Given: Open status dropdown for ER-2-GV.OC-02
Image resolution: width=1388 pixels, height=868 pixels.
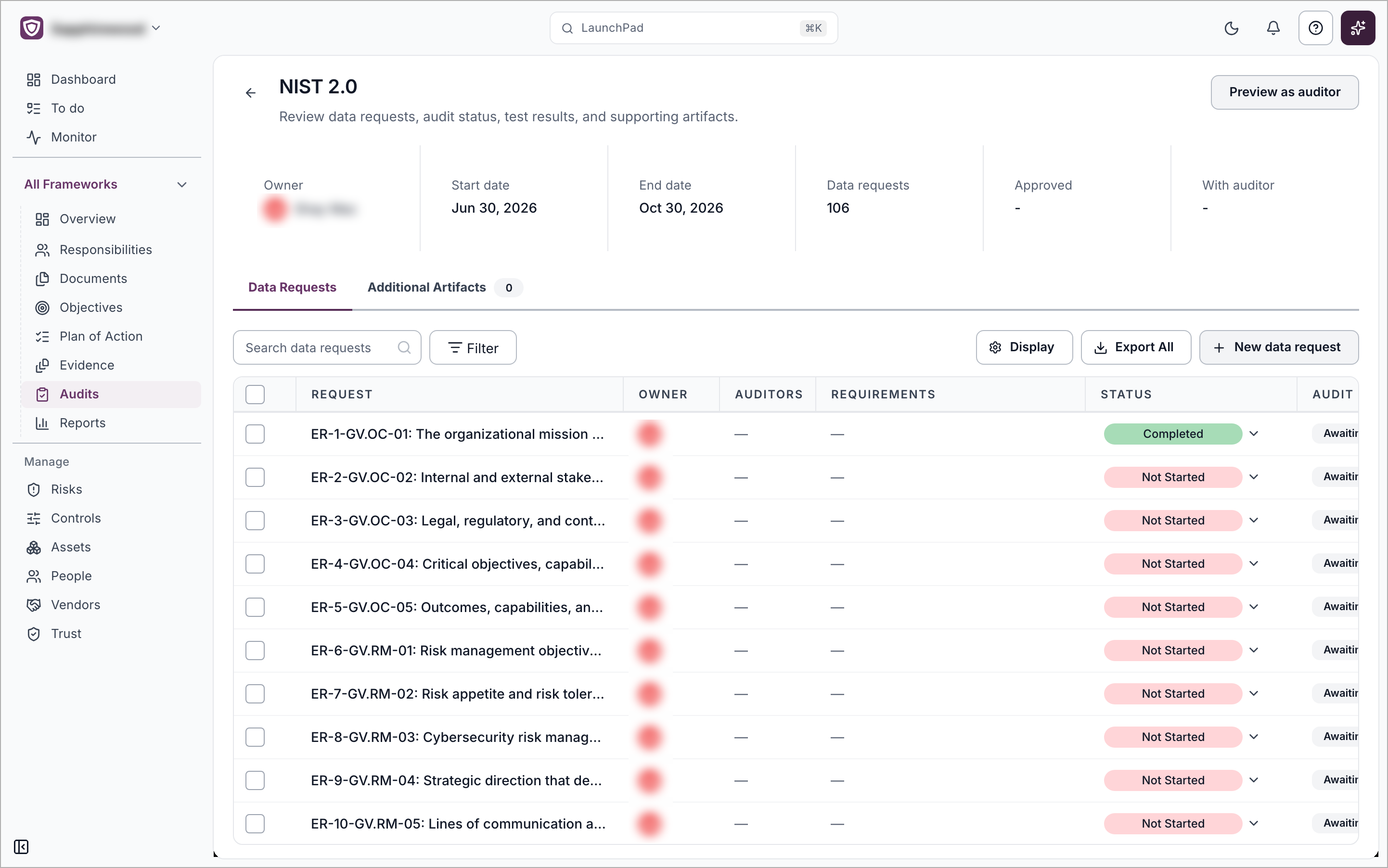Looking at the screenshot, I should click(x=1254, y=477).
